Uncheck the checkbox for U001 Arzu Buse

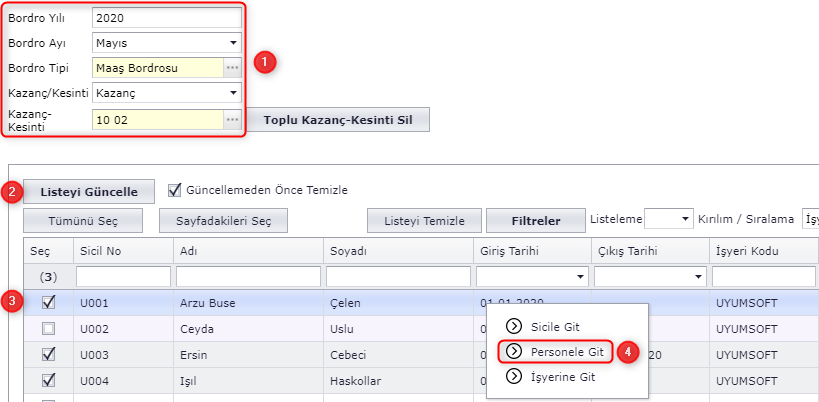click(48, 303)
